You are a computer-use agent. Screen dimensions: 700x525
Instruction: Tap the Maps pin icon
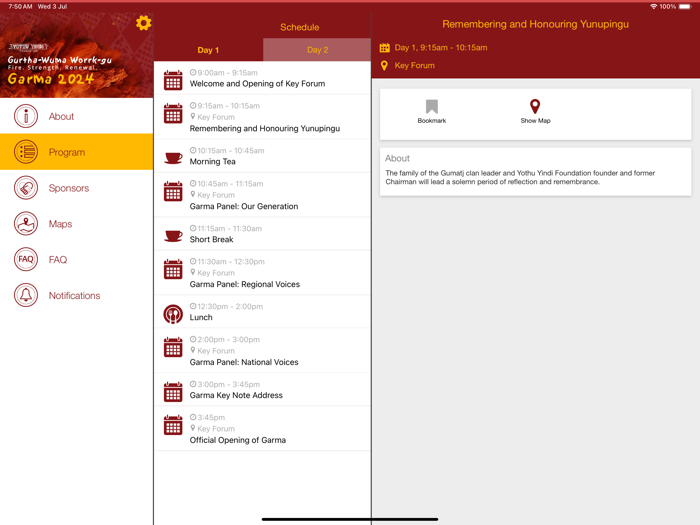(26, 223)
